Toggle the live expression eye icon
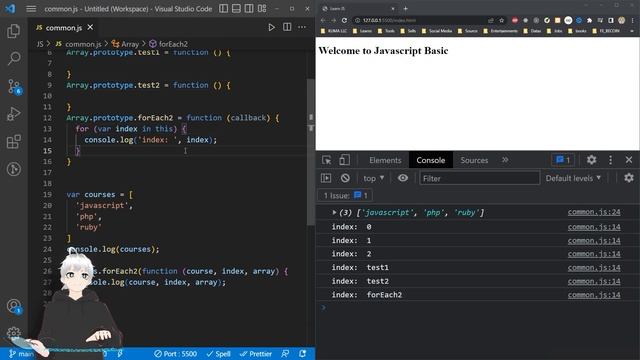This screenshot has width=640, height=360. [402, 178]
